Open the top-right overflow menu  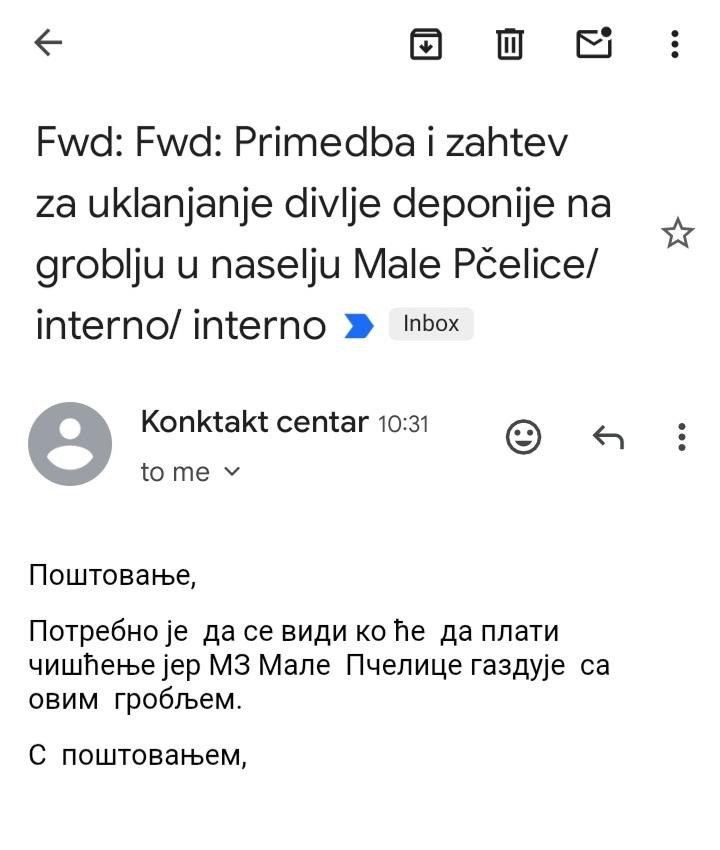675,43
